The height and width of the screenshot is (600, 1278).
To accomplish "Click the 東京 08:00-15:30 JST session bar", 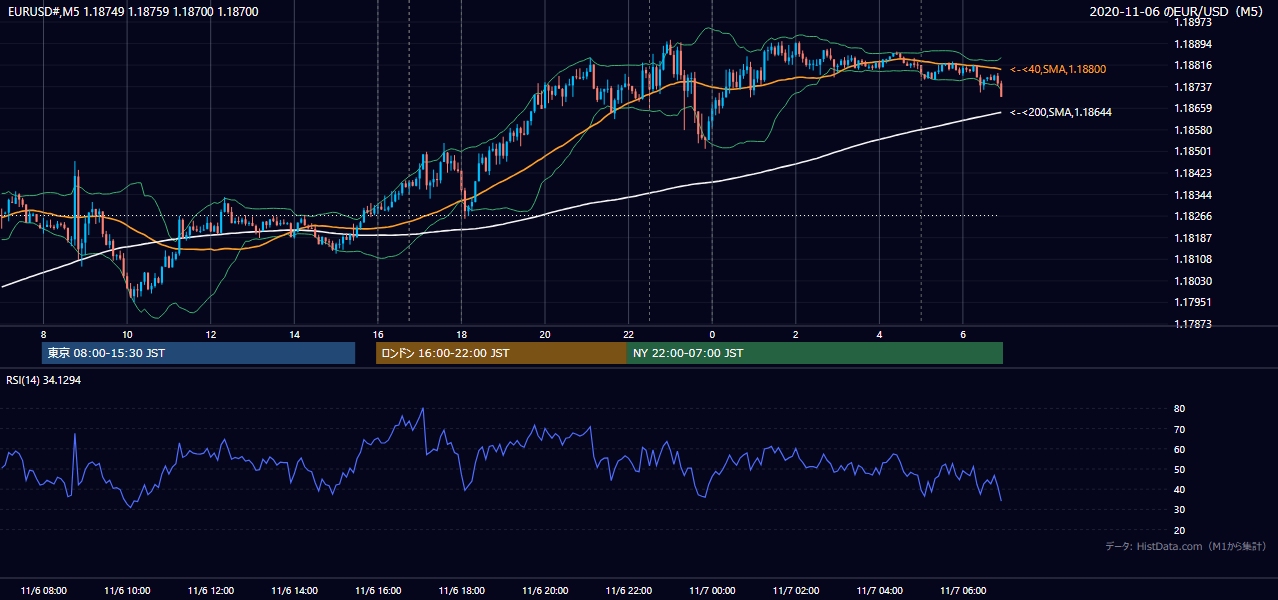I will tap(198, 353).
